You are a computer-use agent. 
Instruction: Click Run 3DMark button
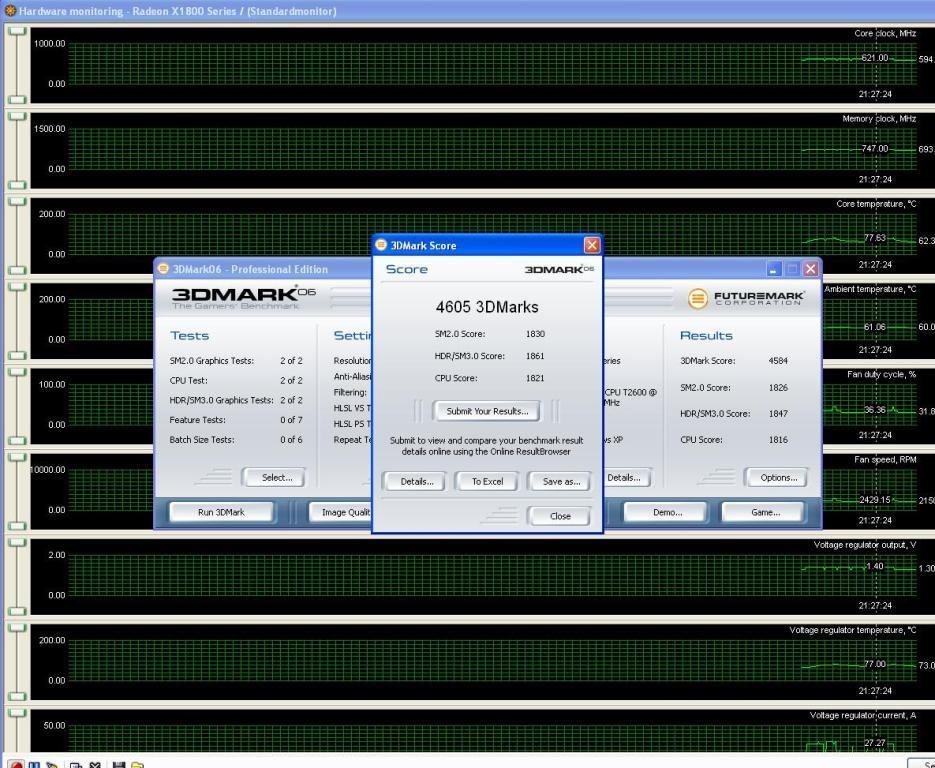click(x=221, y=512)
